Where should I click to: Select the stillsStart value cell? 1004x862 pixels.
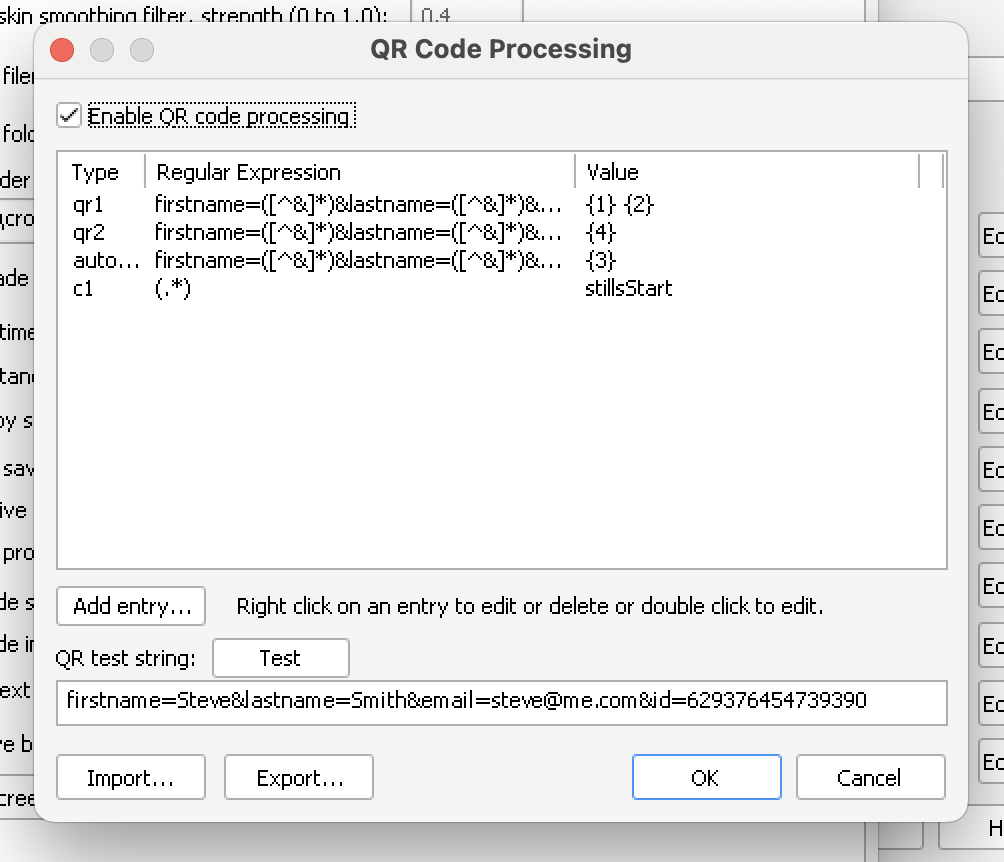629,289
